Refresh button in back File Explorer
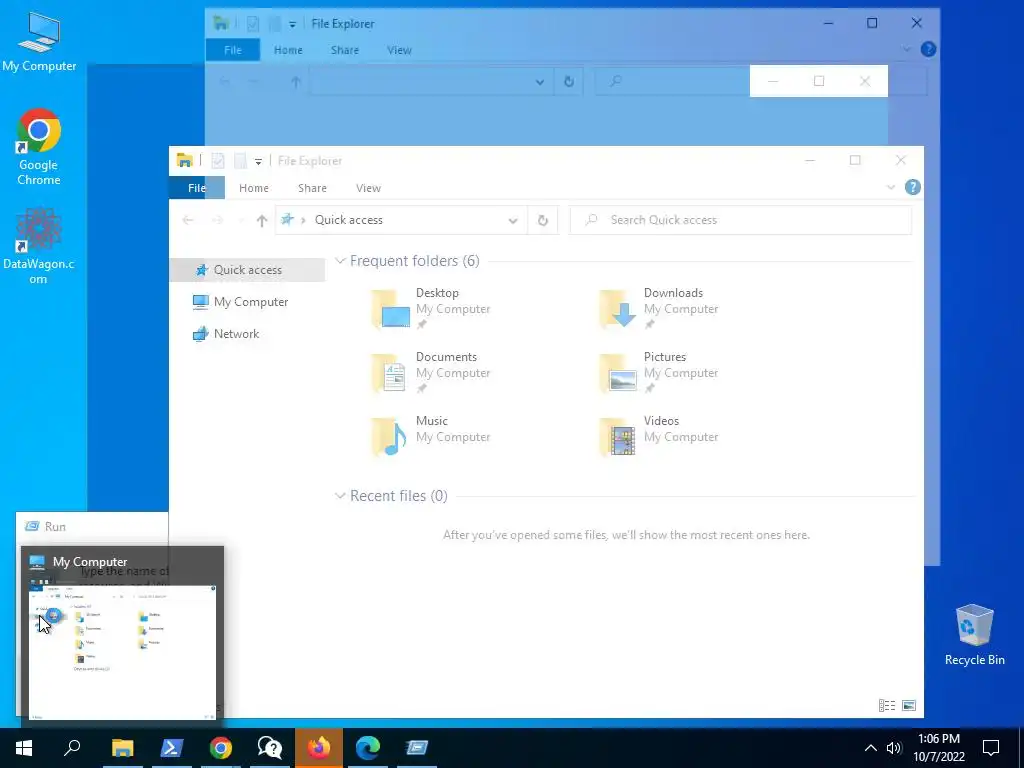This screenshot has height=768, width=1024. point(569,82)
